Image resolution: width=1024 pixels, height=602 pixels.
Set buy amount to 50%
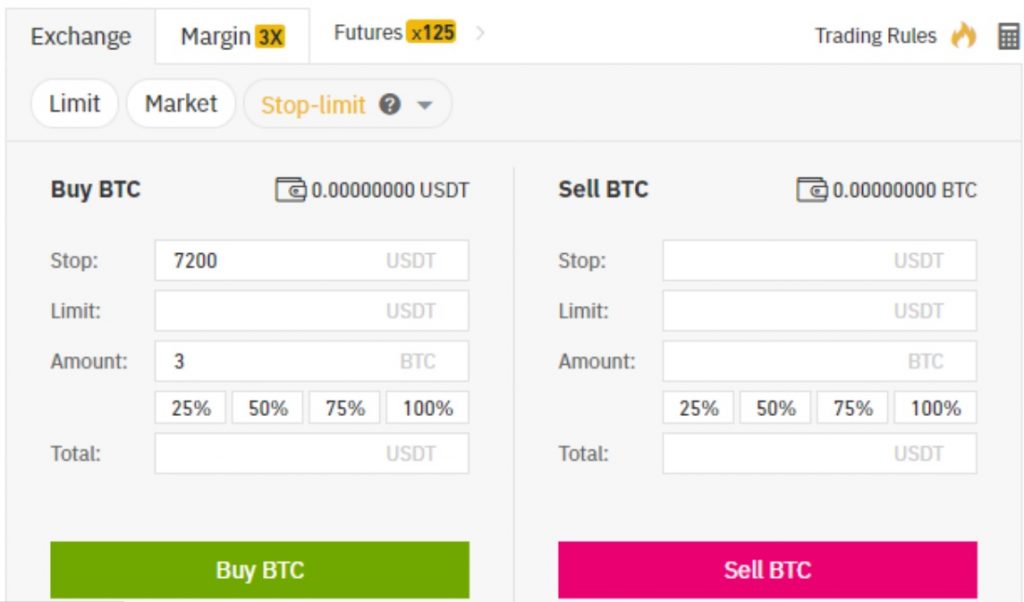pos(268,408)
